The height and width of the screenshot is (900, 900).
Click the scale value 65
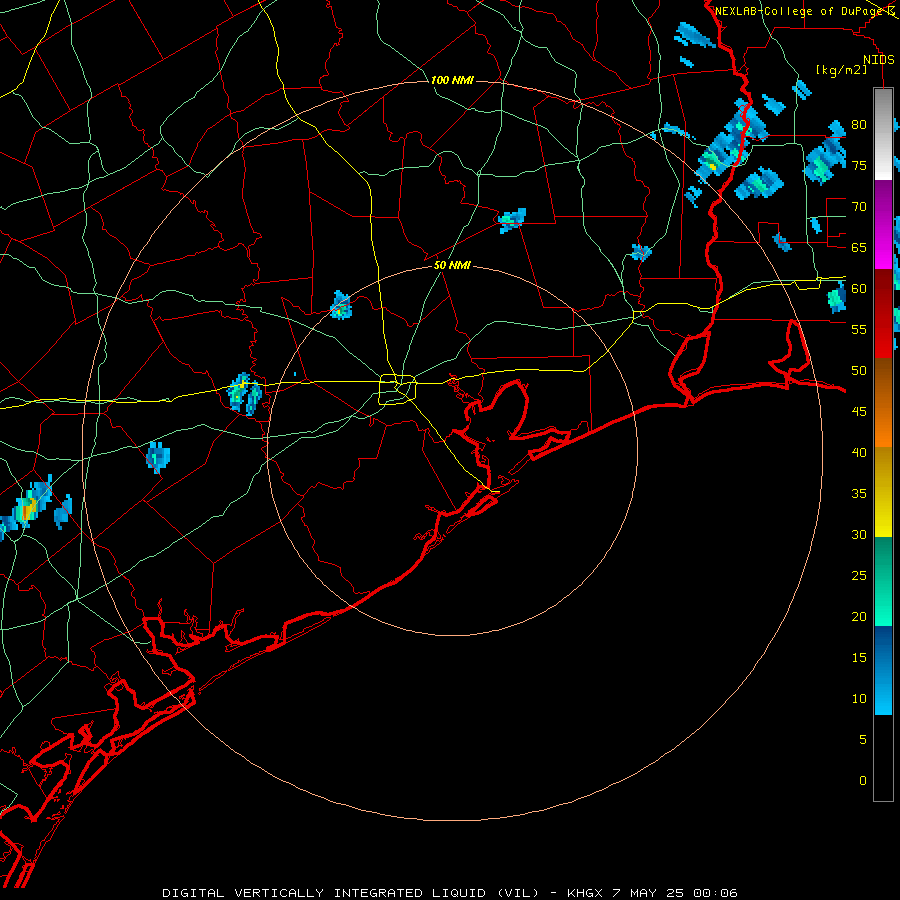[x=859, y=247]
